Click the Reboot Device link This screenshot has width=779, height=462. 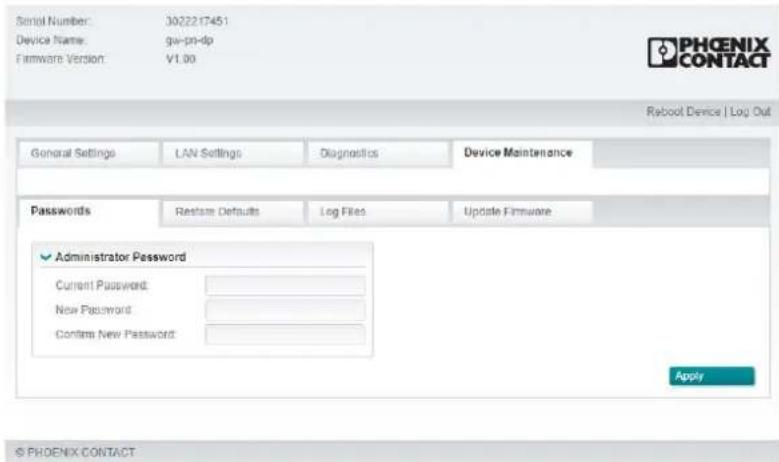pyautogui.click(x=683, y=112)
